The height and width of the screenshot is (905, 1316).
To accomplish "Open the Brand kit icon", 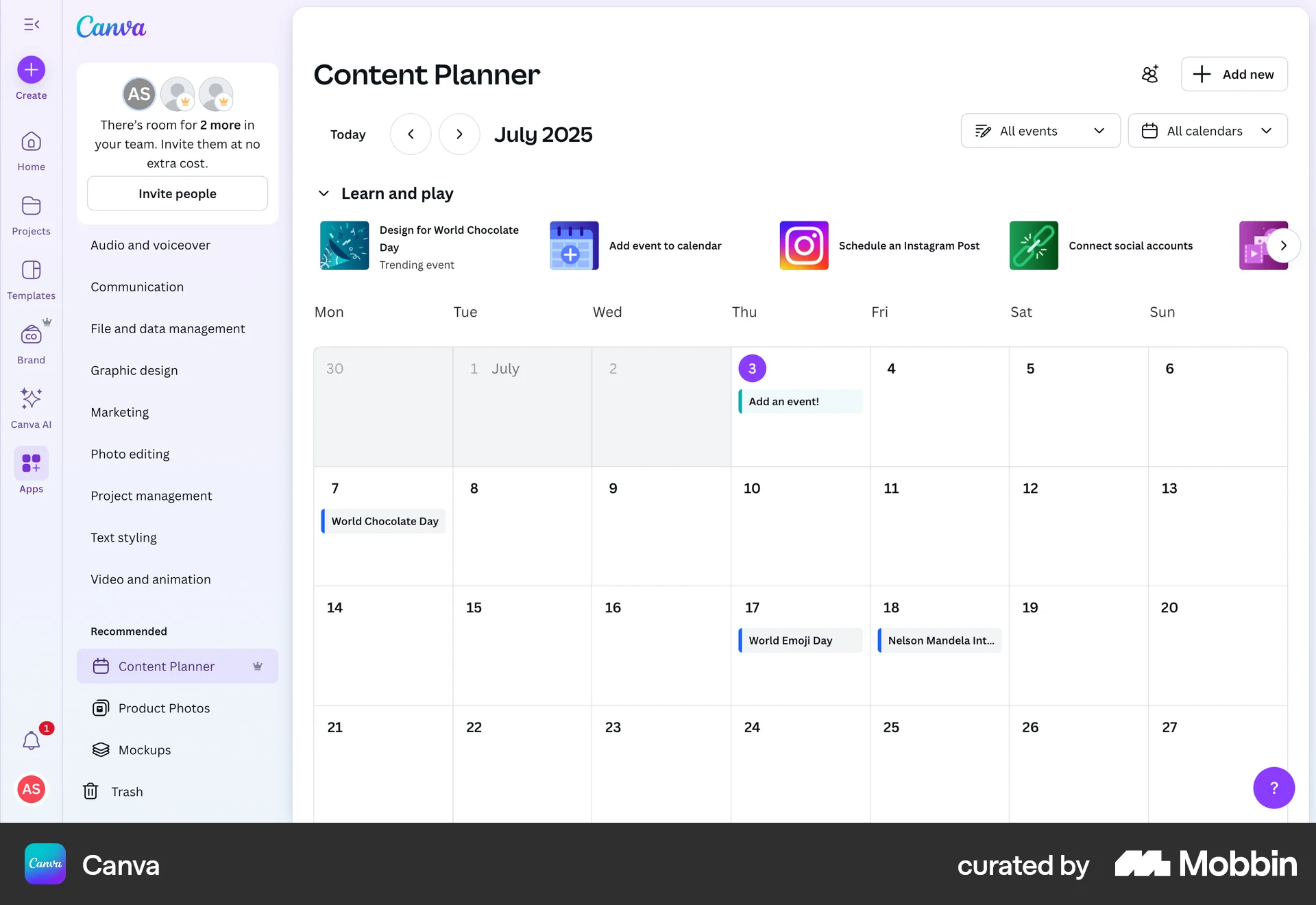I will pyautogui.click(x=32, y=335).
